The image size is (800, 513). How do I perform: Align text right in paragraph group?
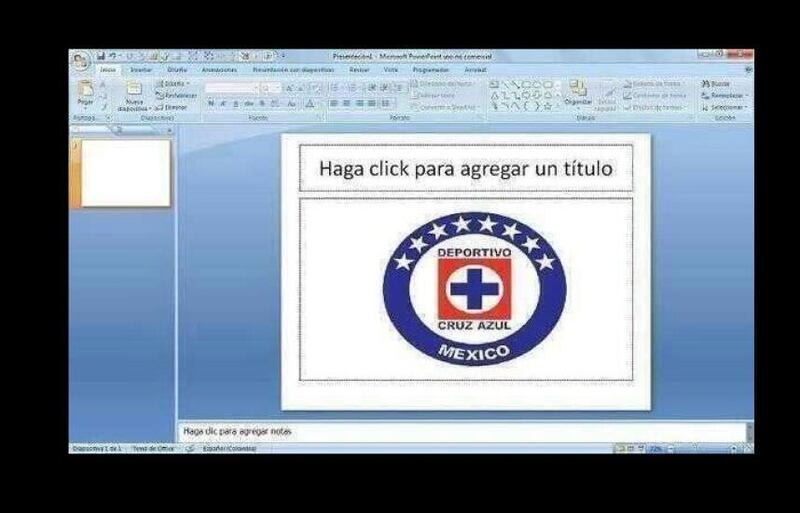359,104
